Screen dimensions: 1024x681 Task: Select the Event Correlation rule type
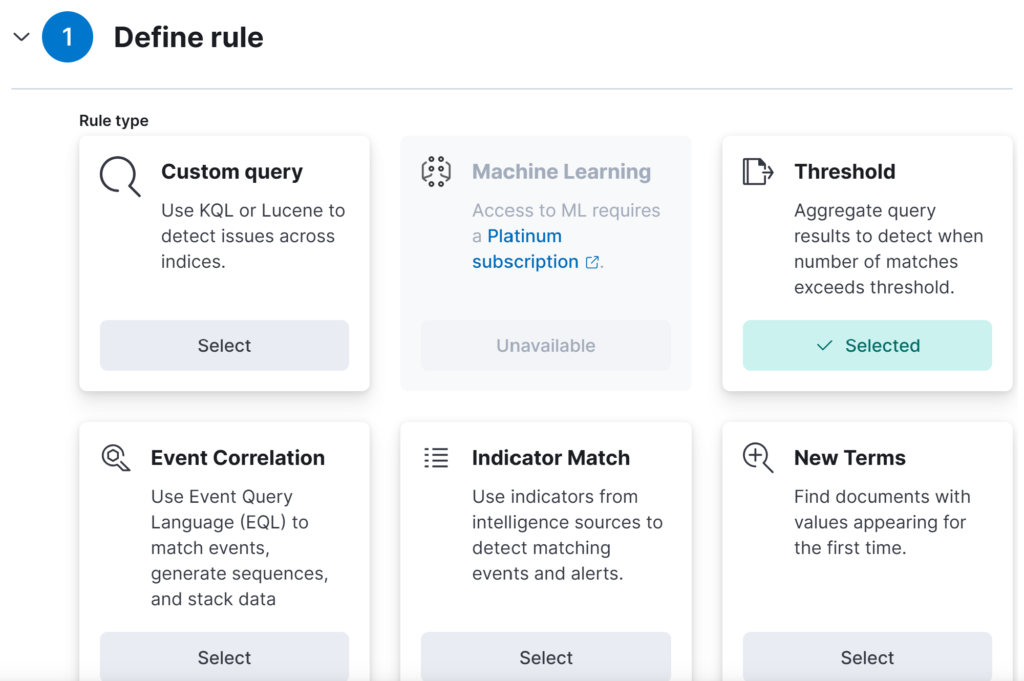[x=224, y=656]
